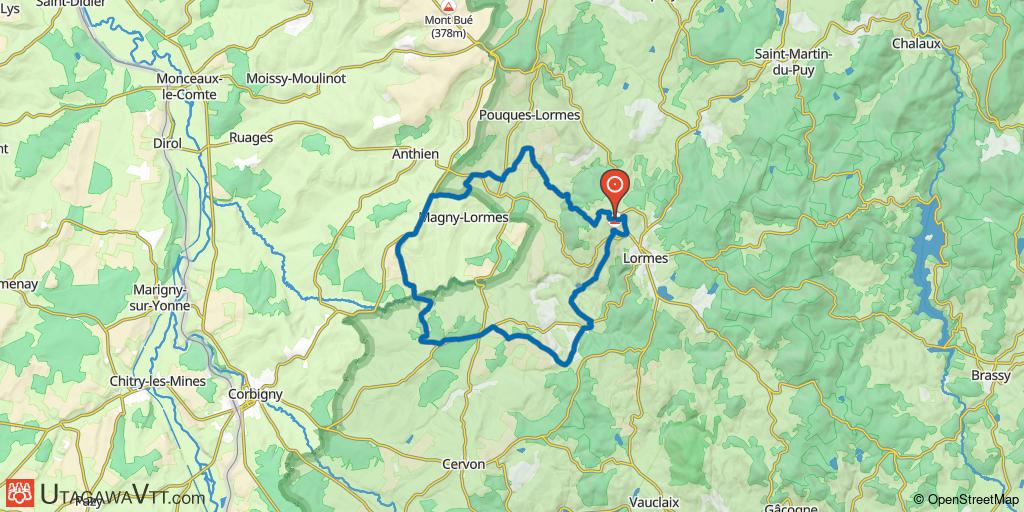Select the Lormes town label
1024x512 pixels.
tap(646, 258)
